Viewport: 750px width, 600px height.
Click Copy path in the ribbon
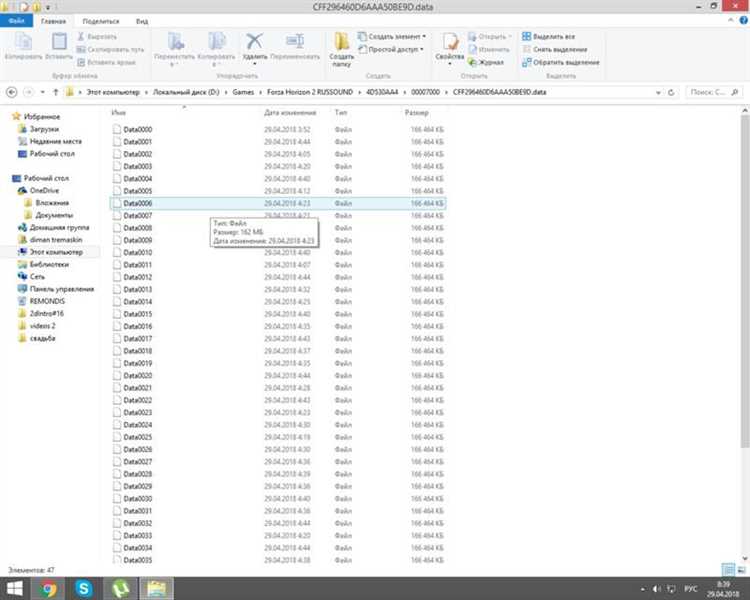pos(110,49)
